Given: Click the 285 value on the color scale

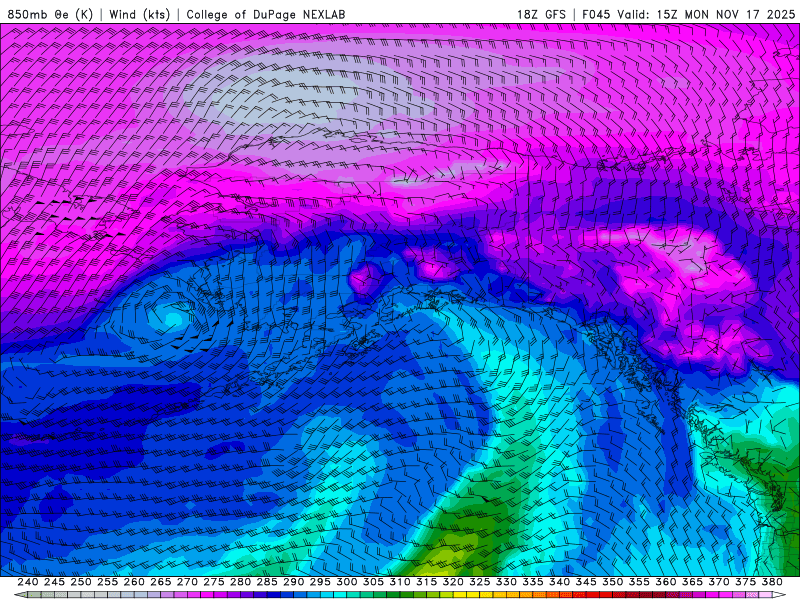Looking at the screenshot, I should 267,582.
